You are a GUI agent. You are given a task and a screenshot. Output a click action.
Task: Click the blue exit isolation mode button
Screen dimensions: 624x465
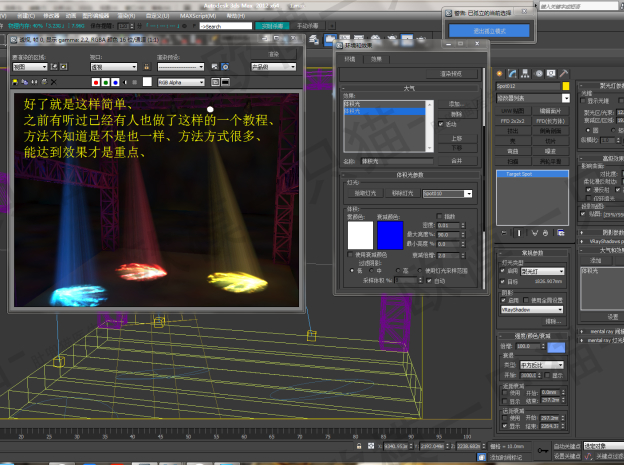(x=489, y=31)
